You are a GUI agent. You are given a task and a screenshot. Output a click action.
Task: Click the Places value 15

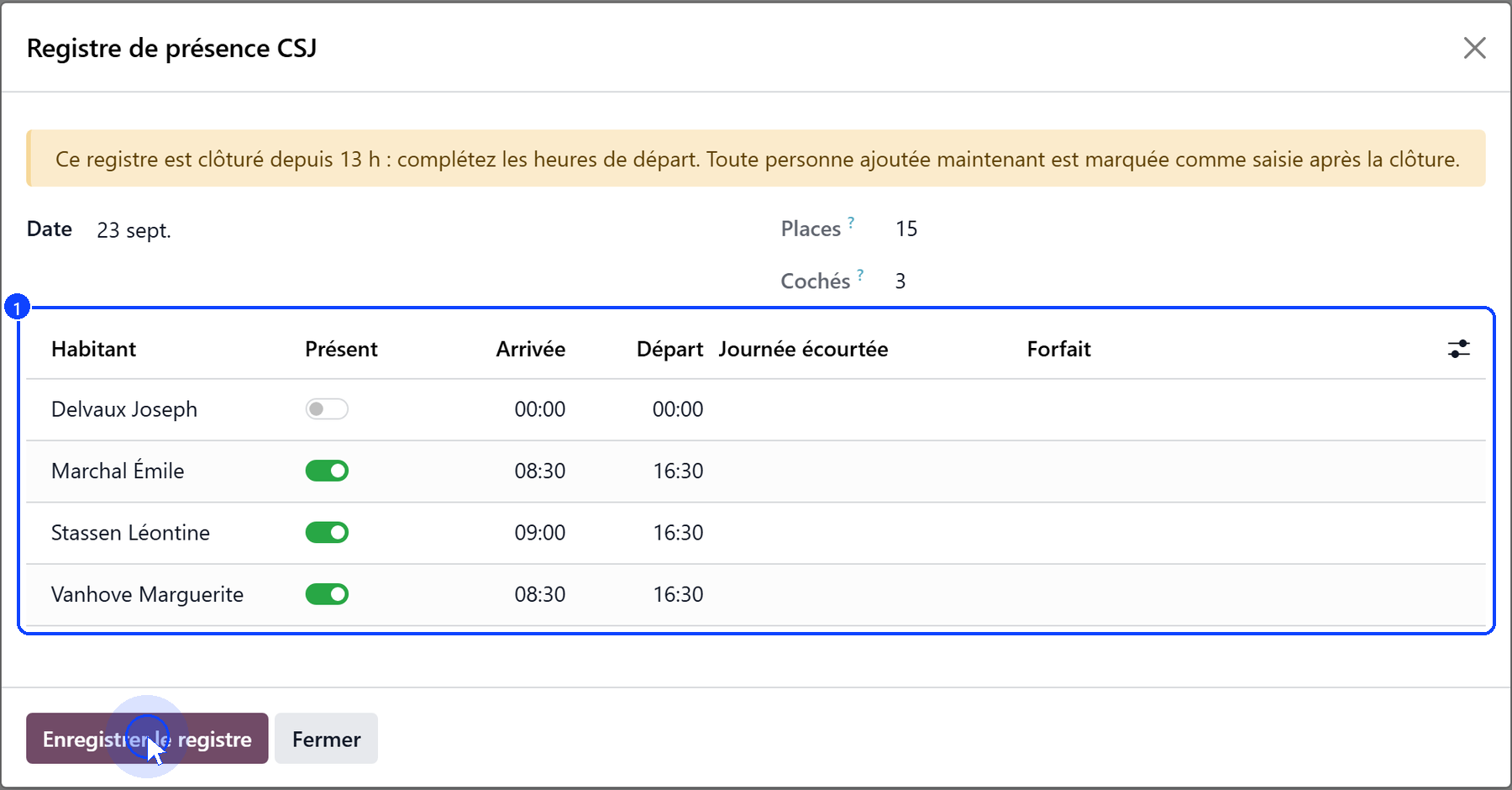click(906, 229)
